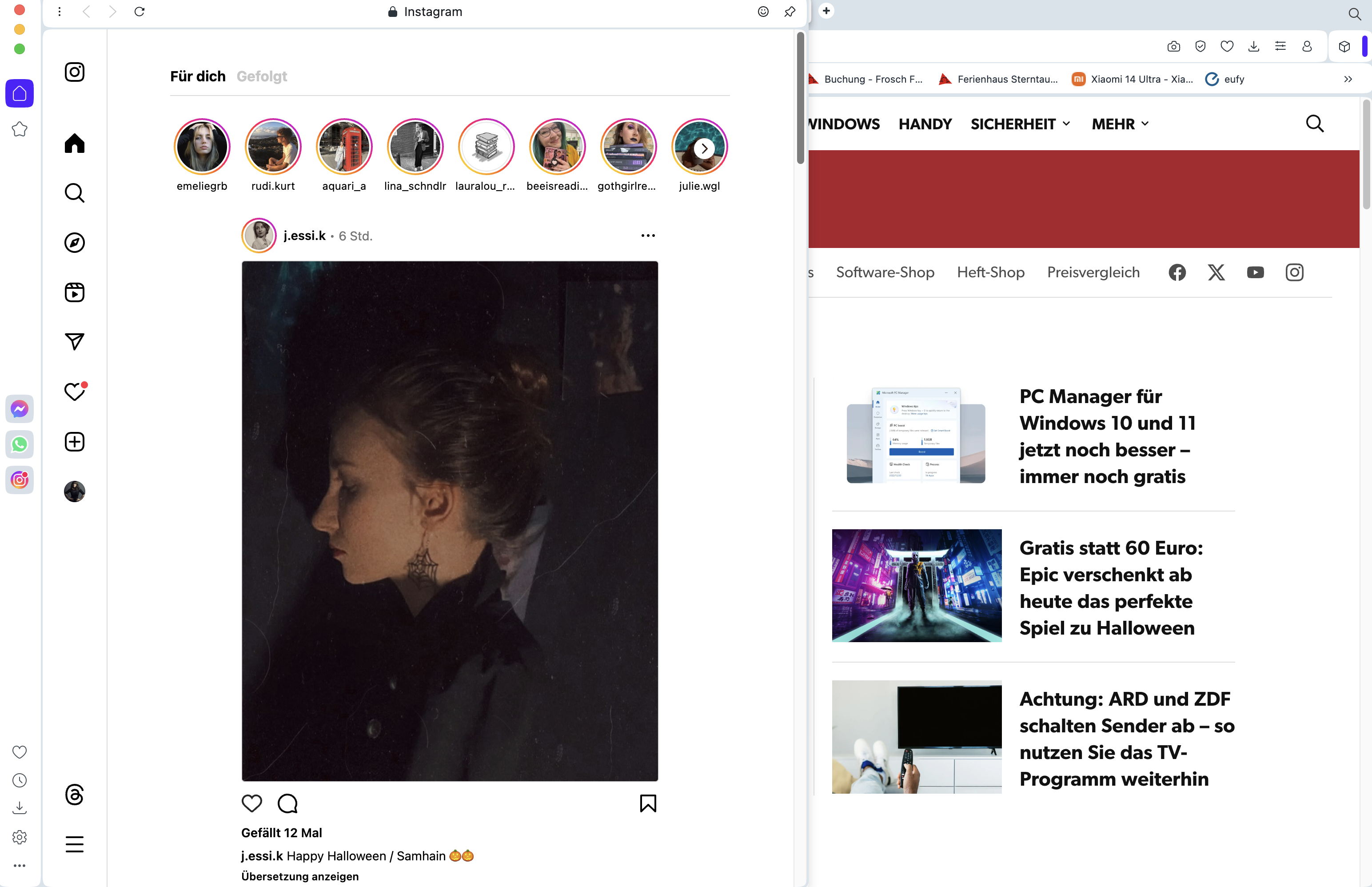Open post options via three-dots menu
Screen dimensions: 1372x887
tap(647, 235)
